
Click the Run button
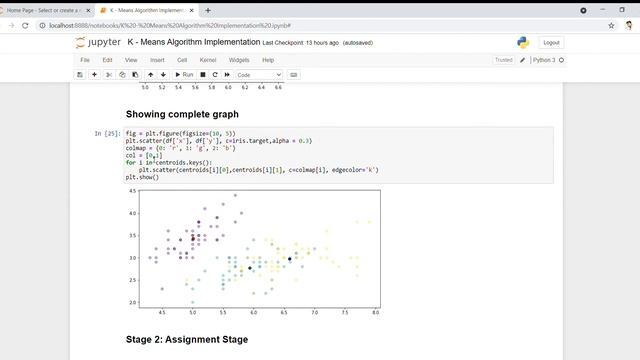coord(184,75)
